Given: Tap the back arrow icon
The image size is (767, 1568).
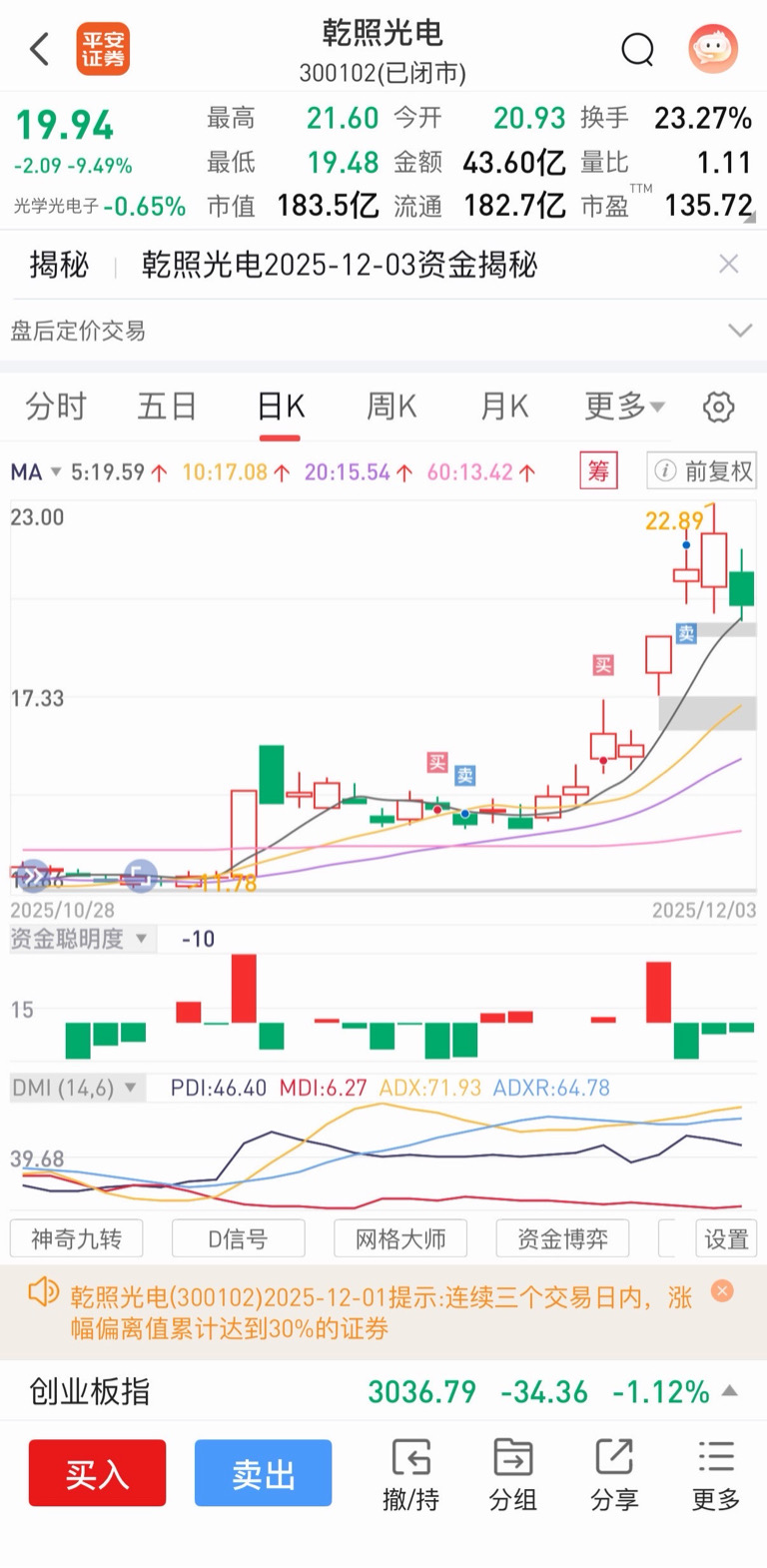Looking at the screenshot, I should pos(39,48).
